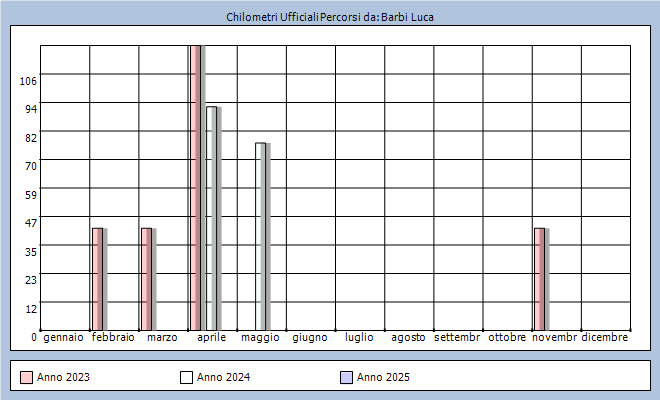Click the 106 y-axis value label

pyautogui.click(x=30, y=80)
